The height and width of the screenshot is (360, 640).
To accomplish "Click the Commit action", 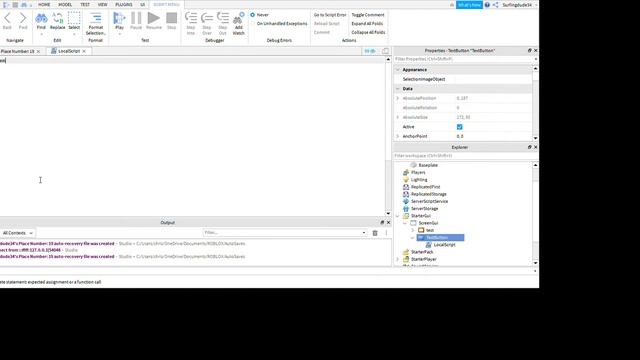I will (x=322, y=32).
